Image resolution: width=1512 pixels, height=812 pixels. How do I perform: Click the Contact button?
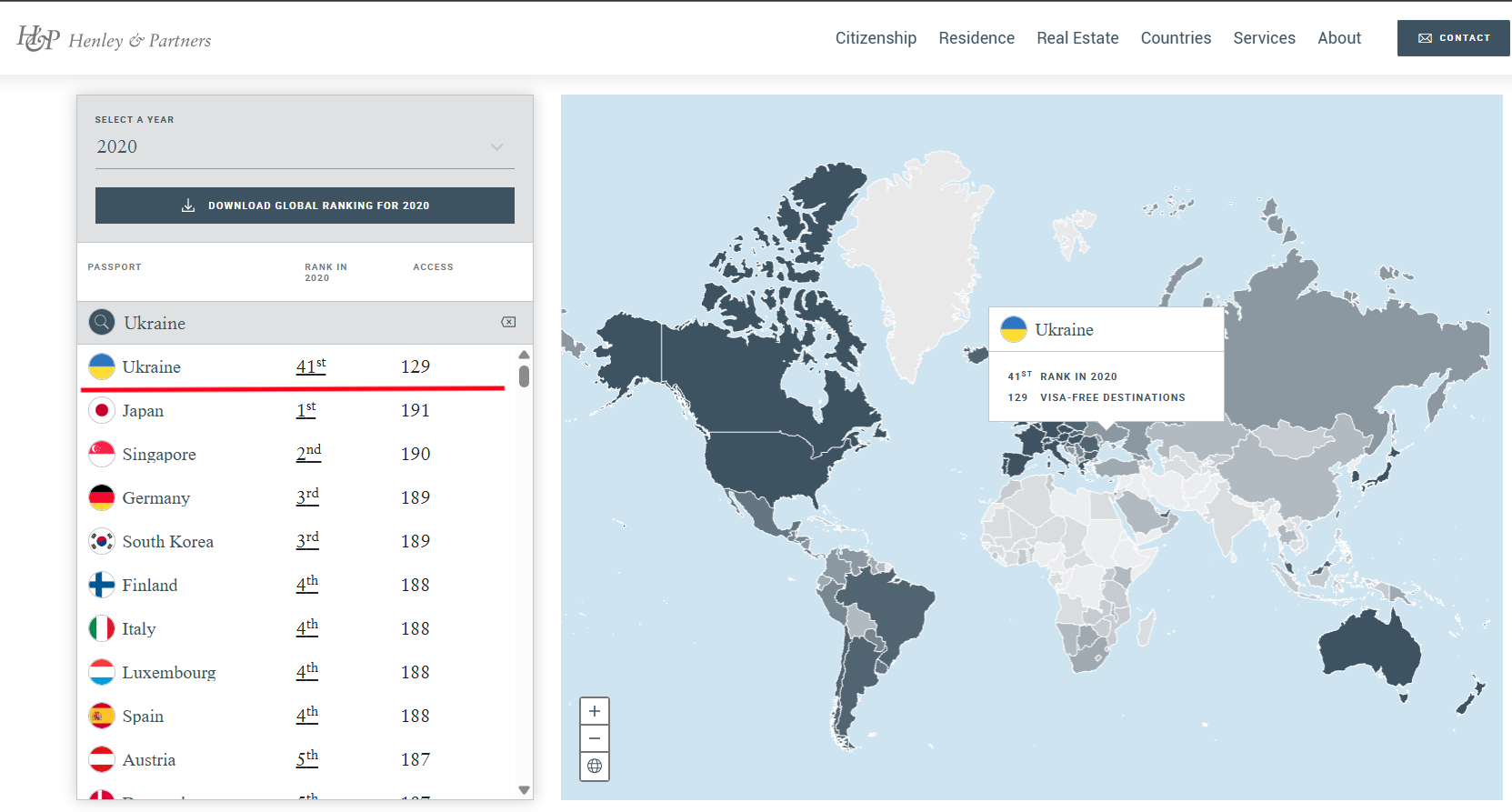pos(1454,38)
